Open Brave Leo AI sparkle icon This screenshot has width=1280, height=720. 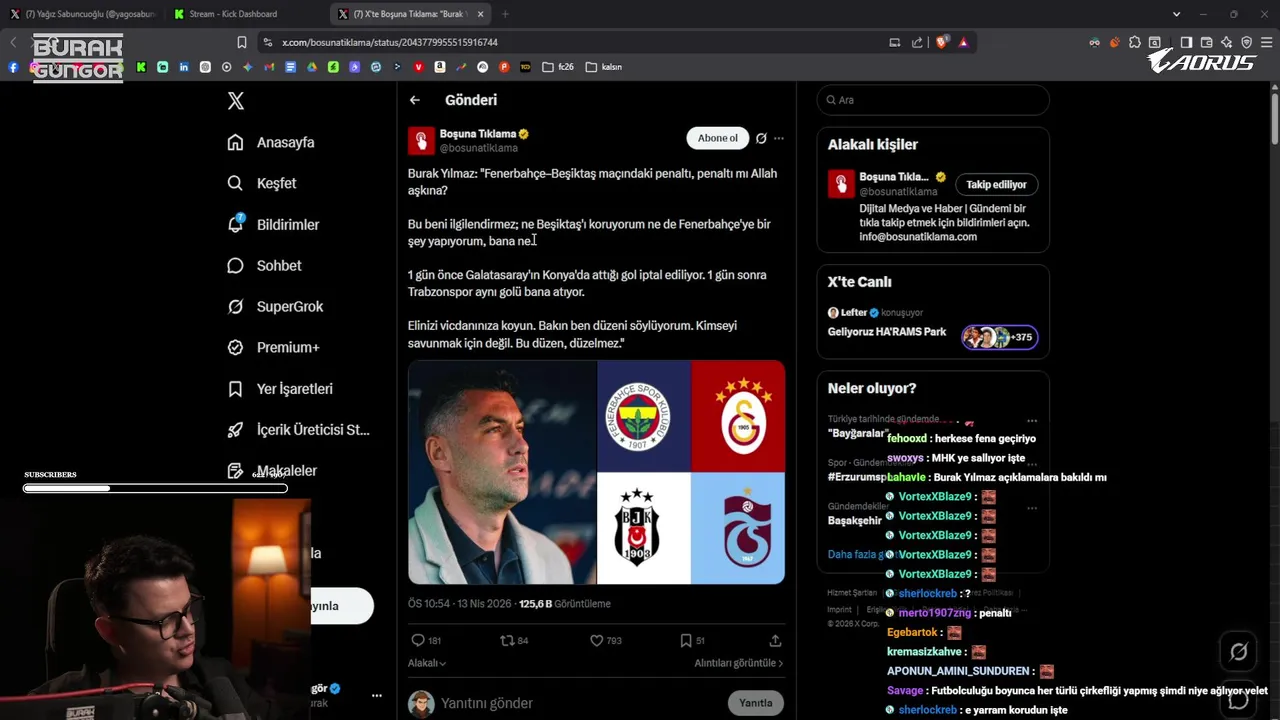pyautogui.click(x=1226, y=42)
